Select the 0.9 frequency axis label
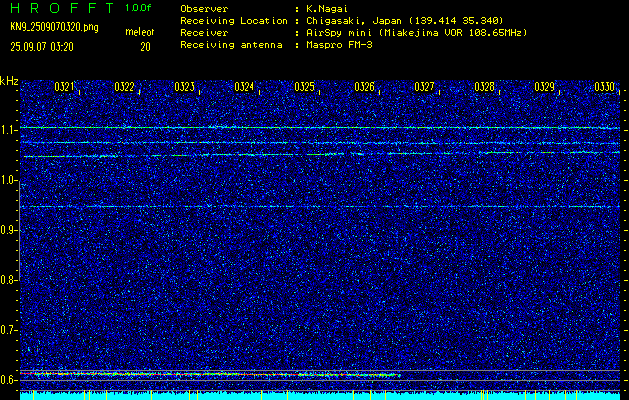 click(7, 230)
